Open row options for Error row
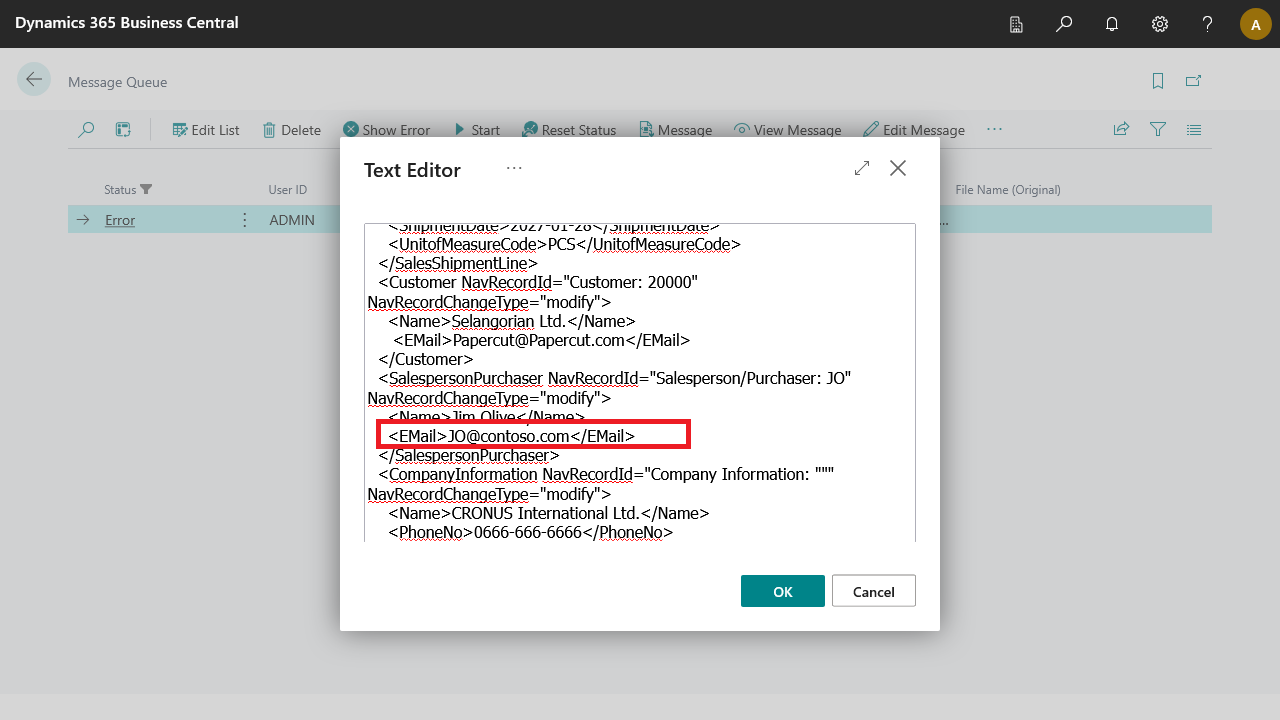1280x720 pixels. [x=245, y=220]
